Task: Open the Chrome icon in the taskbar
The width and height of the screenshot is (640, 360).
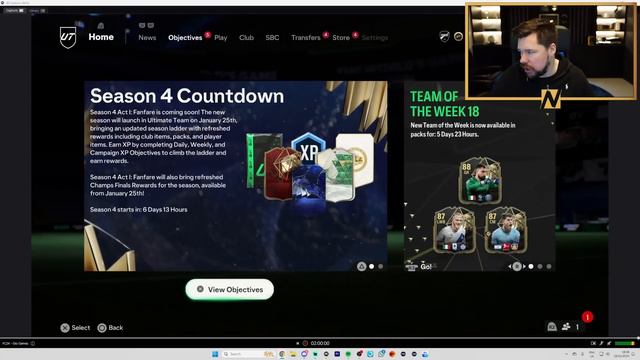Action: pos(282,354)
